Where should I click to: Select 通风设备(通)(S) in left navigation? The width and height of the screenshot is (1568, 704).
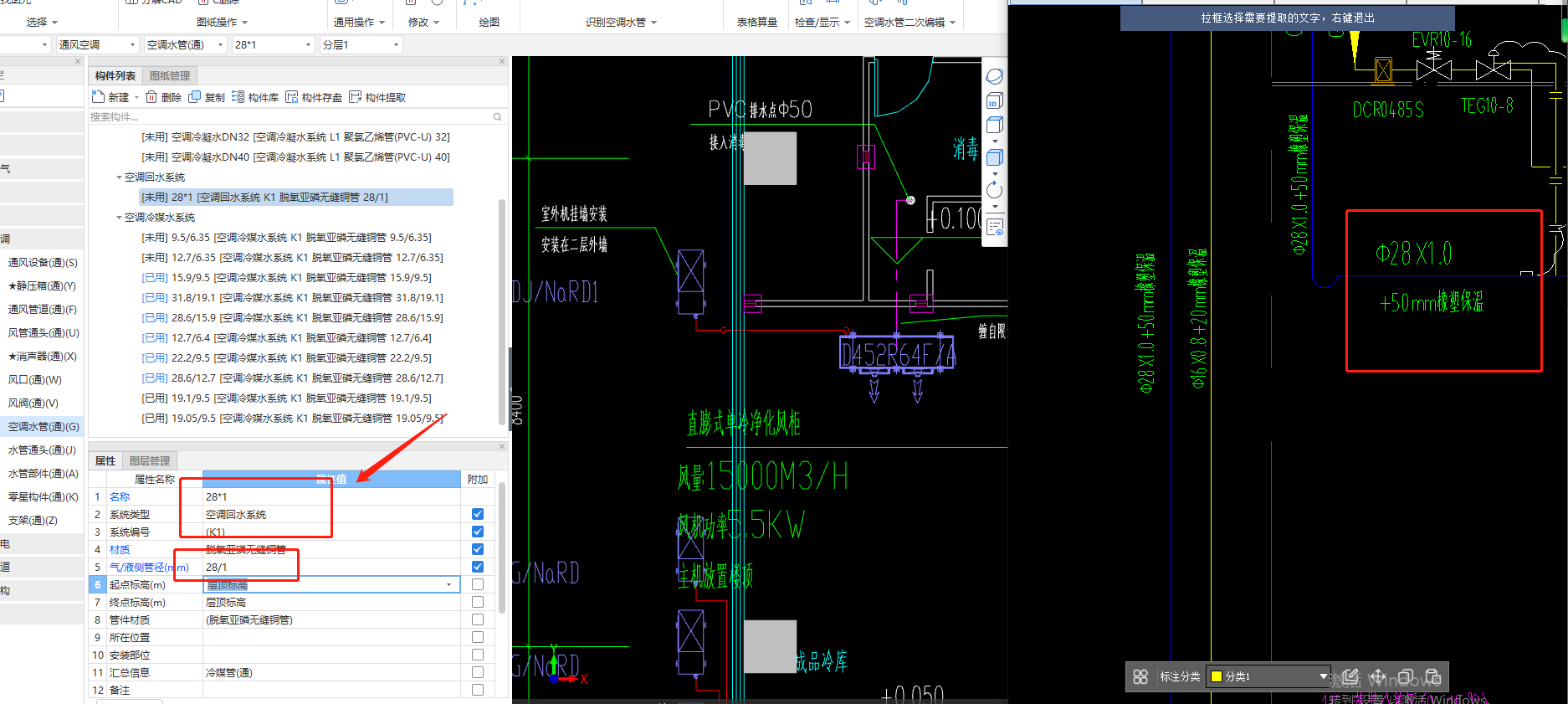tap(42, 263)
